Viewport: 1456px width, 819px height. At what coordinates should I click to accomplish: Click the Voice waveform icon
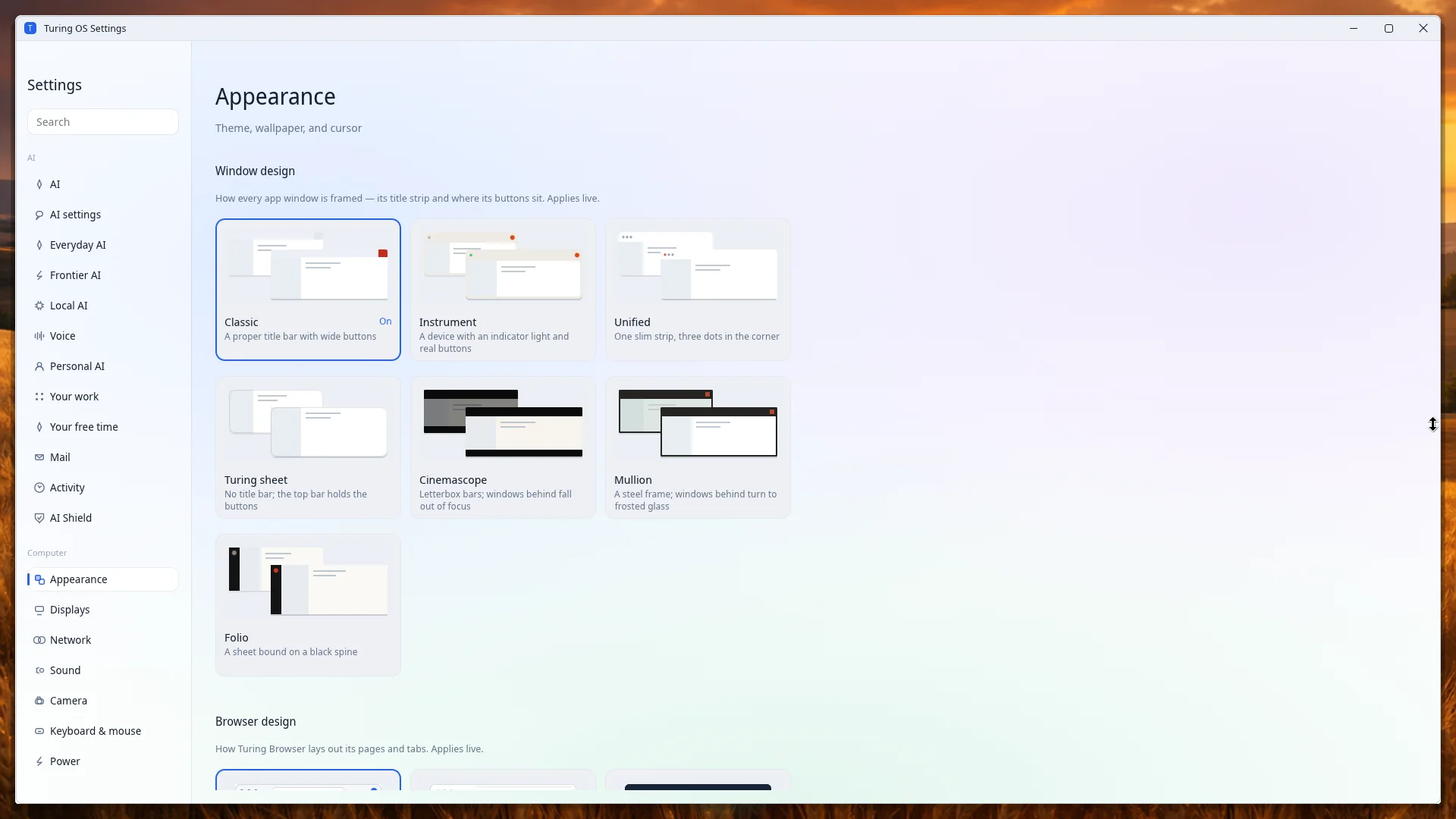39,336
